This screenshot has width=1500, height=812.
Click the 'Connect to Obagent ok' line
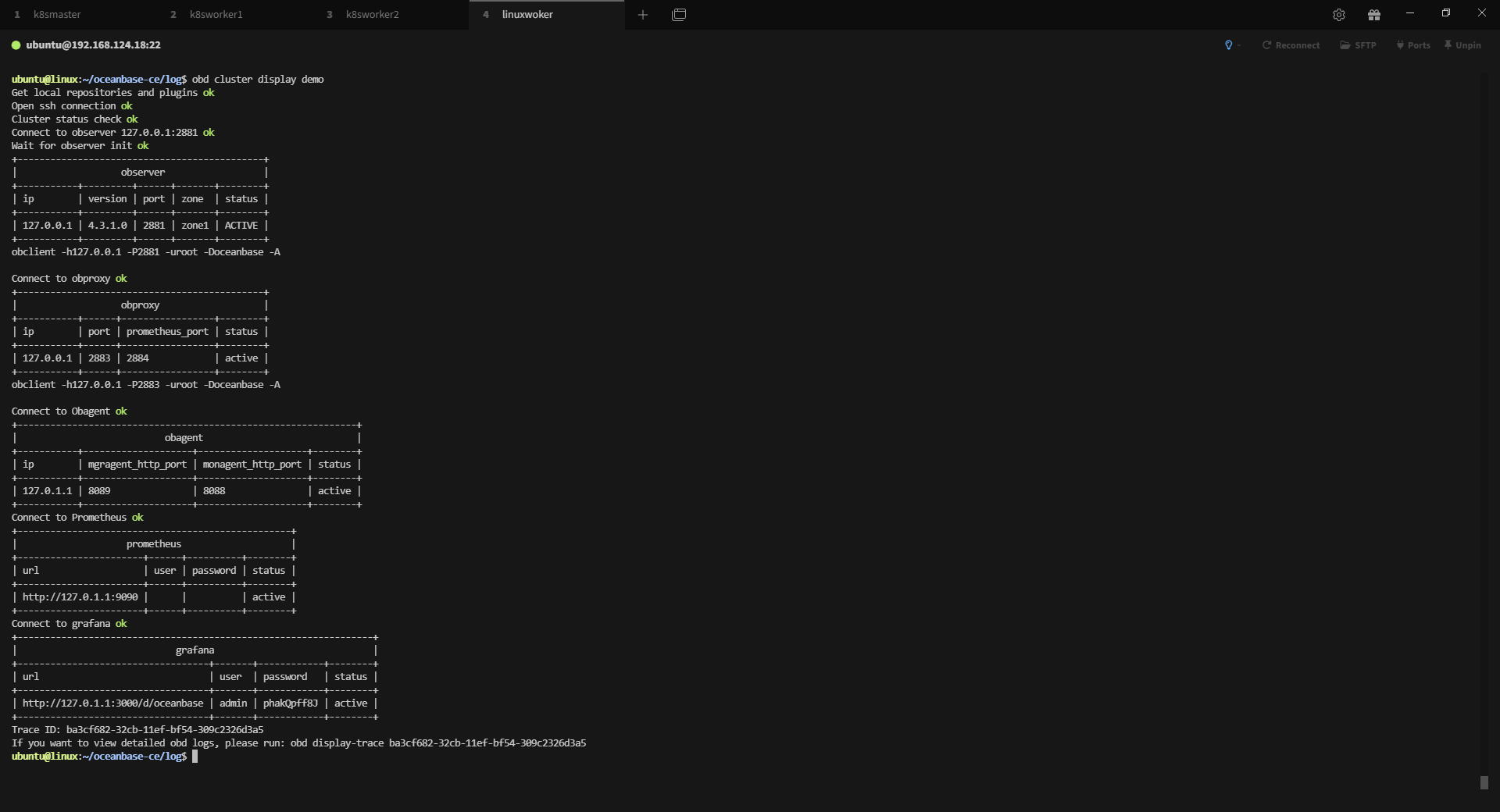pos(69,411)
